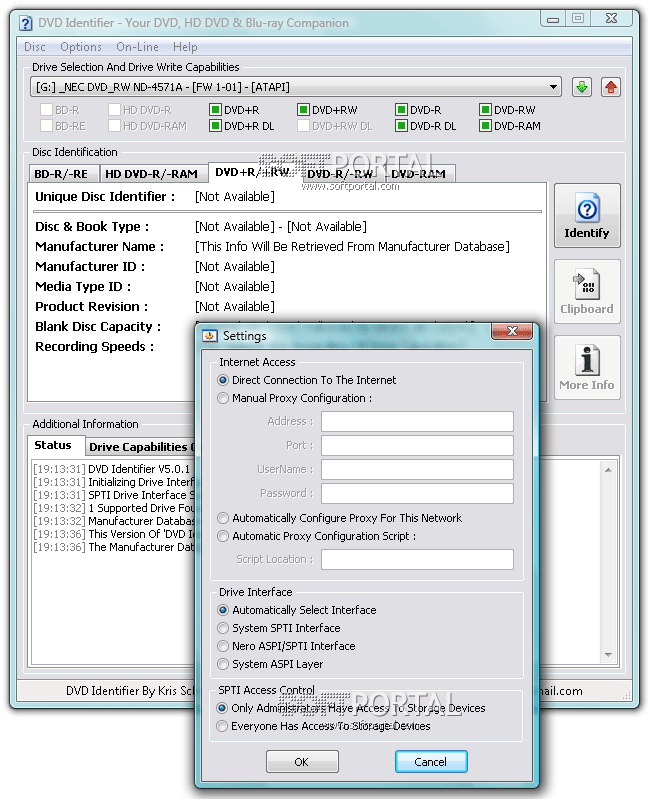Toggle the BD-R capability checkbox
648x799 pixels.
[46, 110]
